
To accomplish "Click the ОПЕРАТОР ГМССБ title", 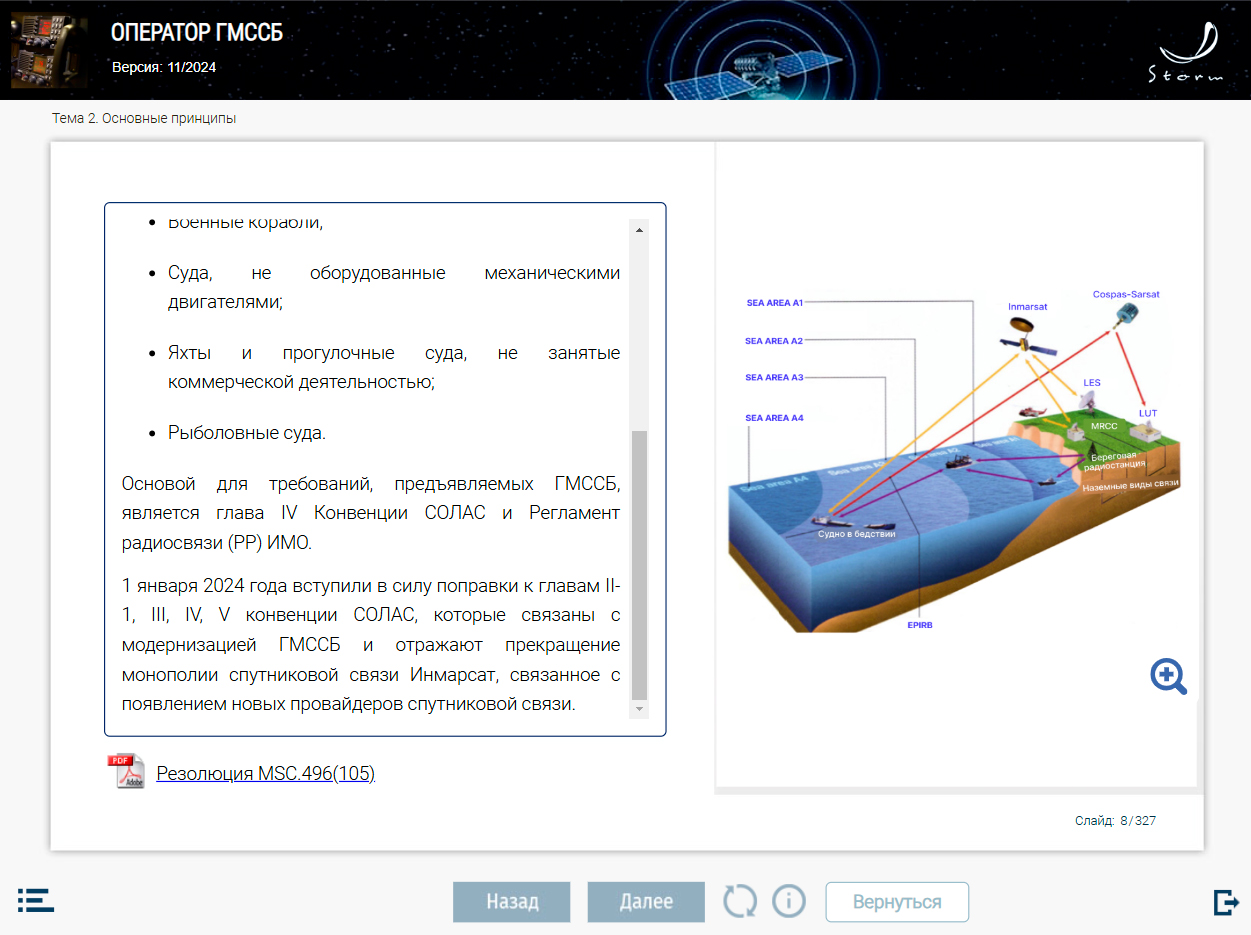I will [197, 33].
